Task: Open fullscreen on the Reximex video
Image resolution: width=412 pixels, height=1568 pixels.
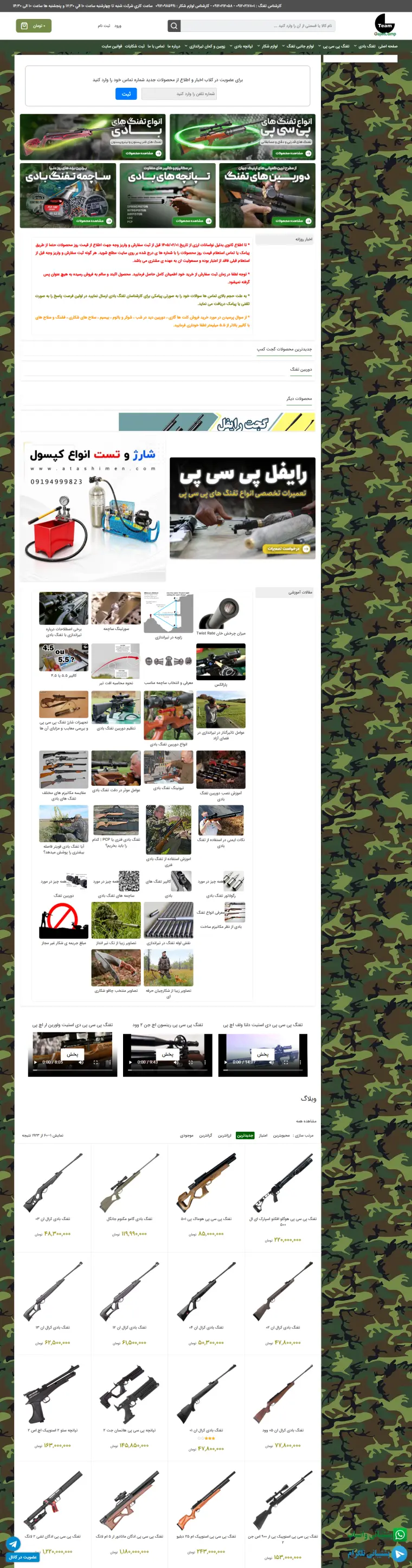Action: click(190, 1062)
